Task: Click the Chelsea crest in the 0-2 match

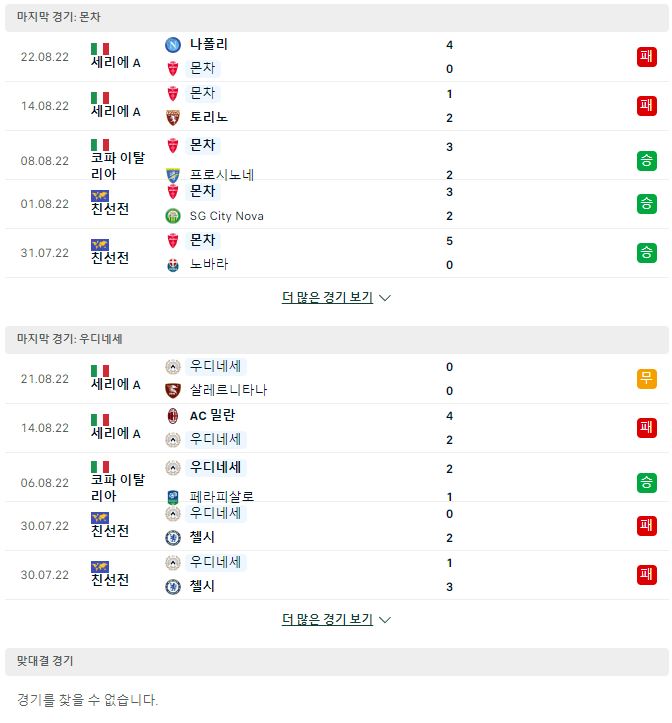Action: [x=172, y=538]
